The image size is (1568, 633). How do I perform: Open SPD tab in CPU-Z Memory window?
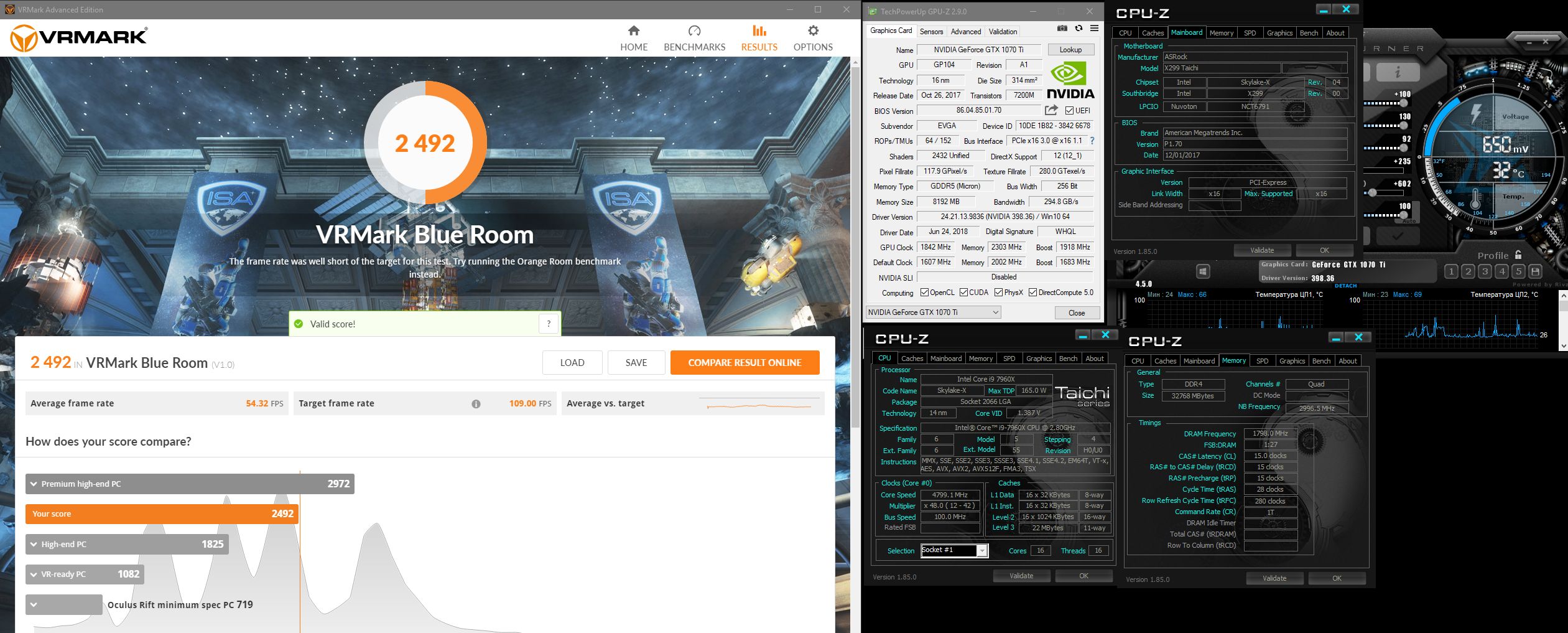coord(1262,361)
